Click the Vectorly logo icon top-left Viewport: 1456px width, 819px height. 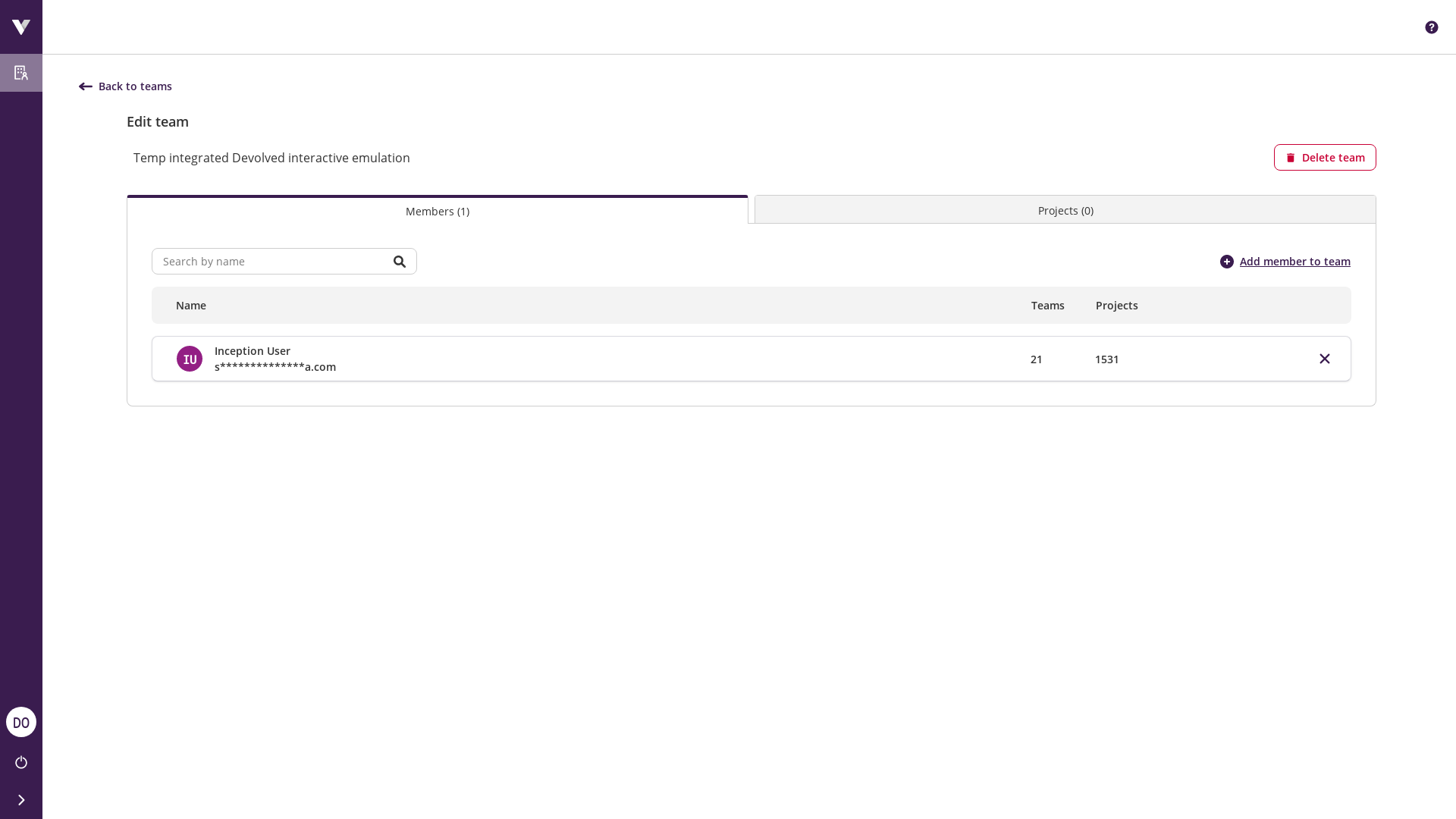(21, 27)
